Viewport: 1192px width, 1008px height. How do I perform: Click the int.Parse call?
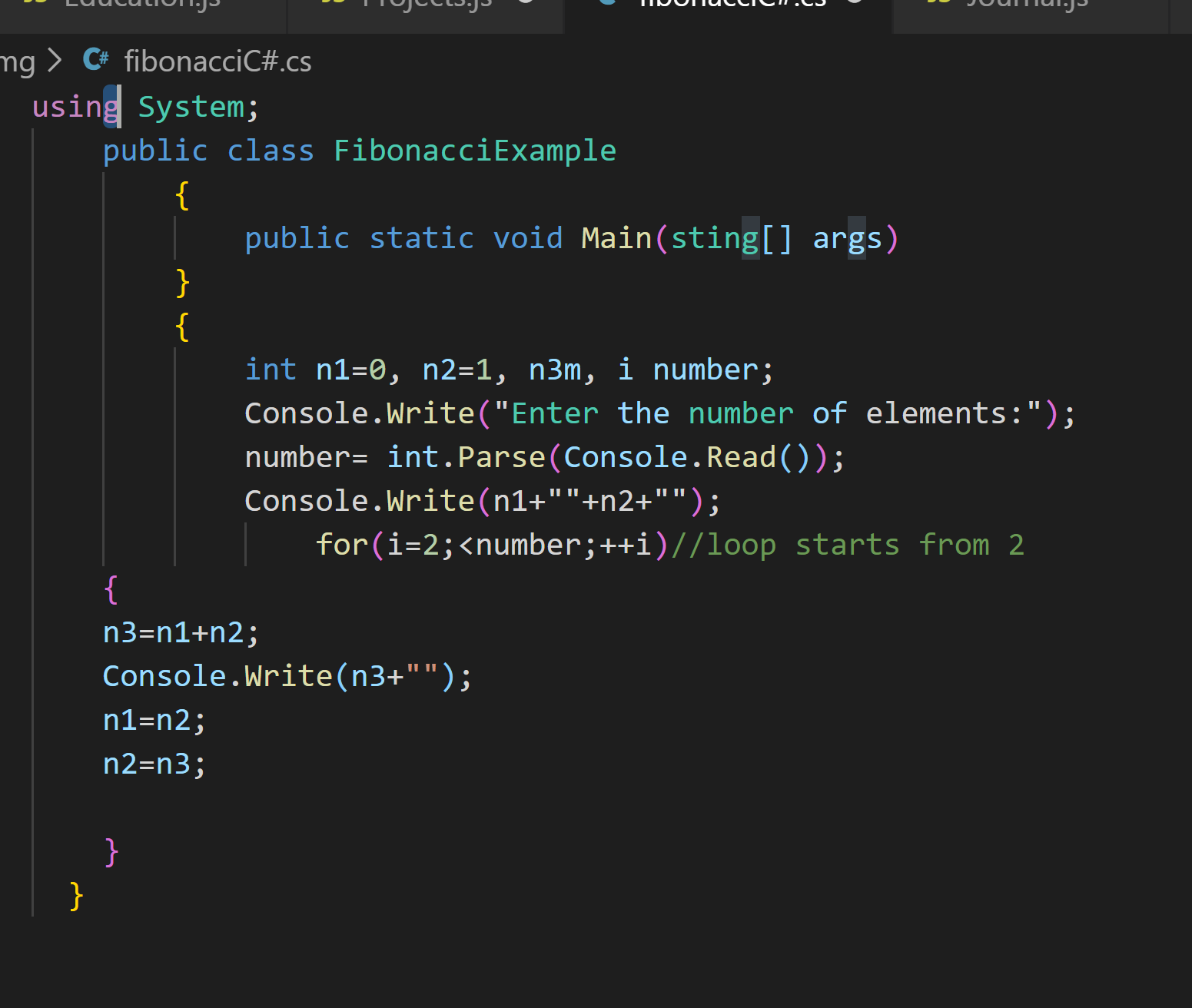[466, 457]
